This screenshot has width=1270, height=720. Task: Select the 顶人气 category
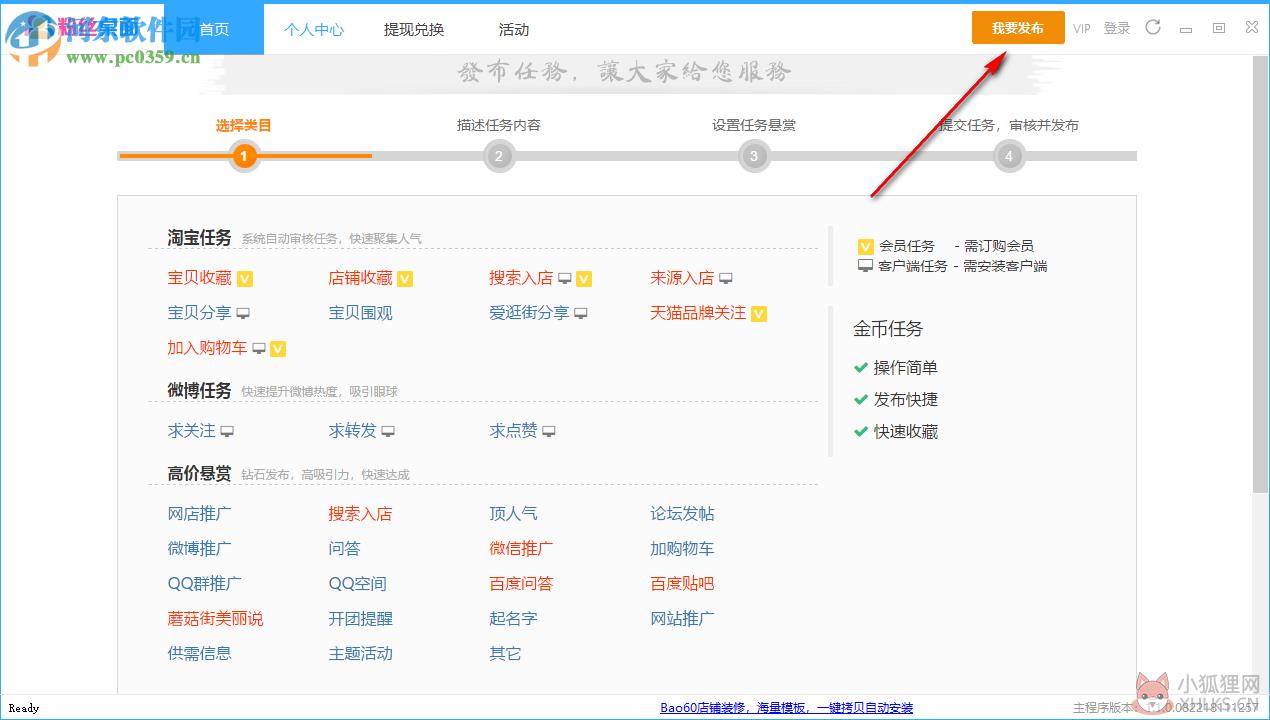[x=513, y=514]
